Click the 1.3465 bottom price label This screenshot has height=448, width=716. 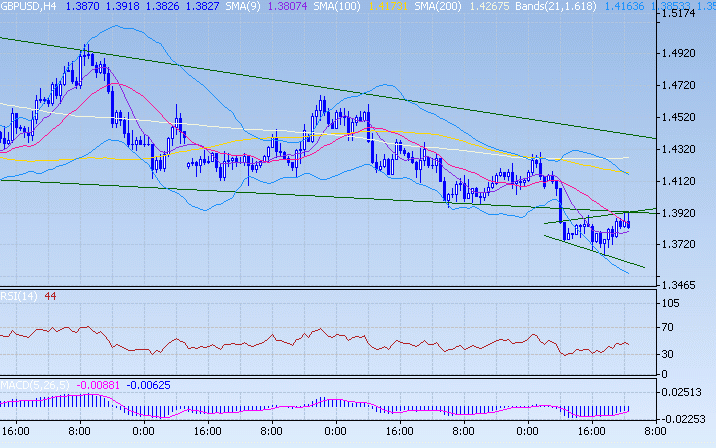[686, 285]
